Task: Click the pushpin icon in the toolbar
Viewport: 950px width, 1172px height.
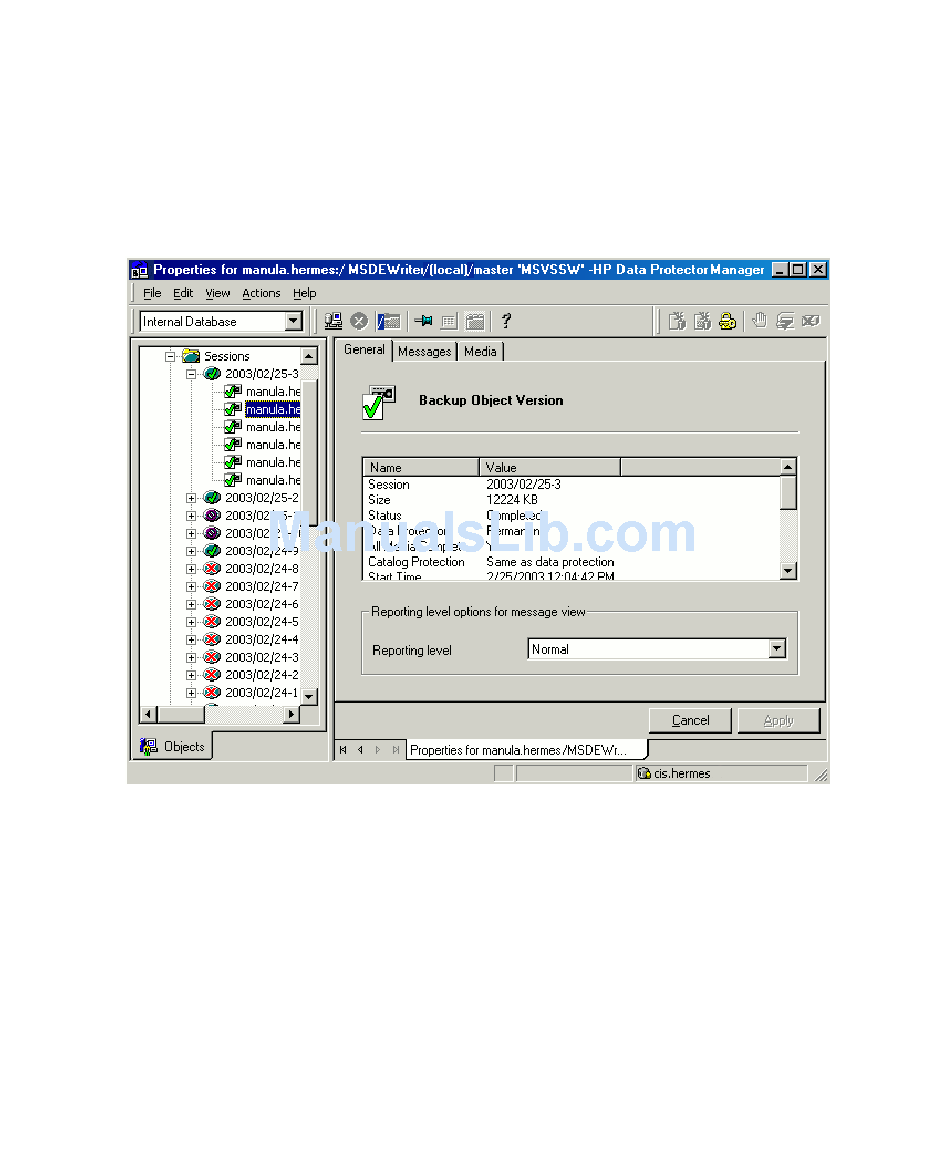Action: (423, 321)
